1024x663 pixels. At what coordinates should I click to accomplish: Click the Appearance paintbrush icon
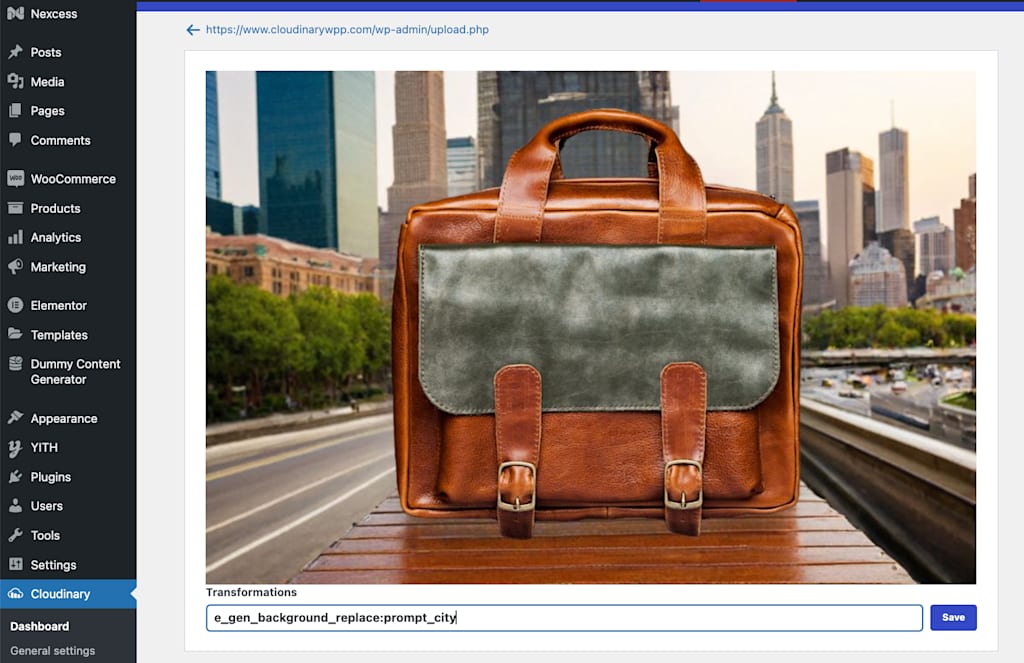[x=15, y=417]
